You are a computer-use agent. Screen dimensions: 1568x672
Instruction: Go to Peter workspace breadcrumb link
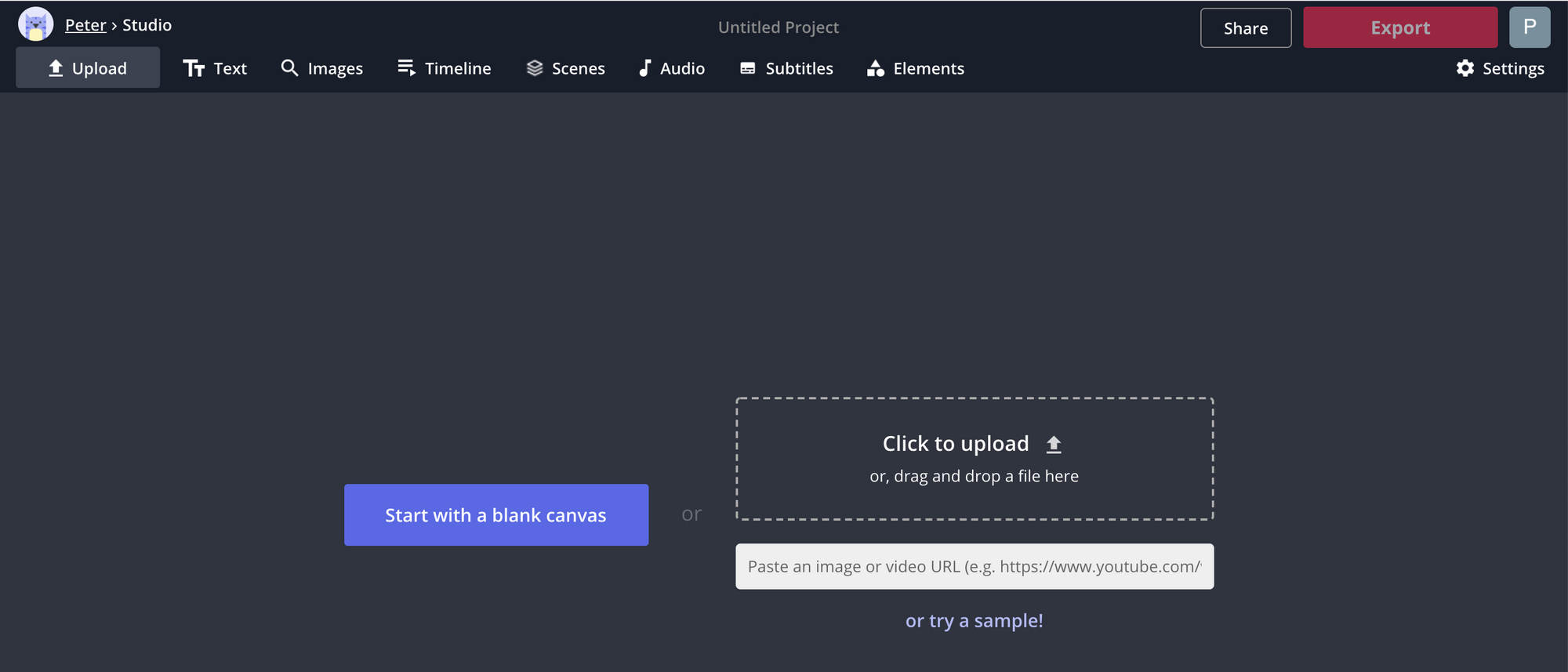[85, 25]
